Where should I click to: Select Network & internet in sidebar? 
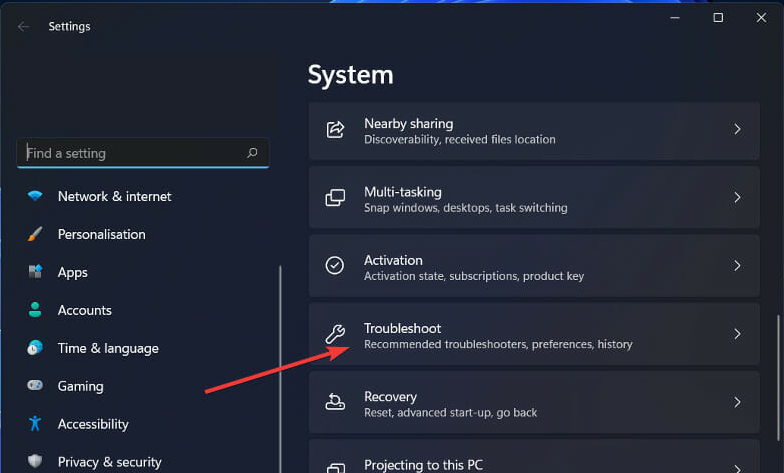[x=114, y=196]
